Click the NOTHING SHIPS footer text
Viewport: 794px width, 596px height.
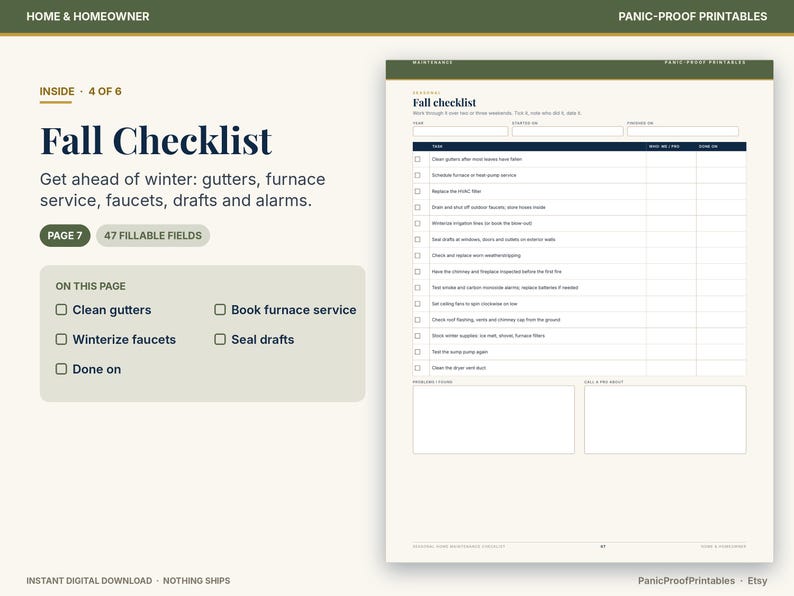tap(196, 580)
